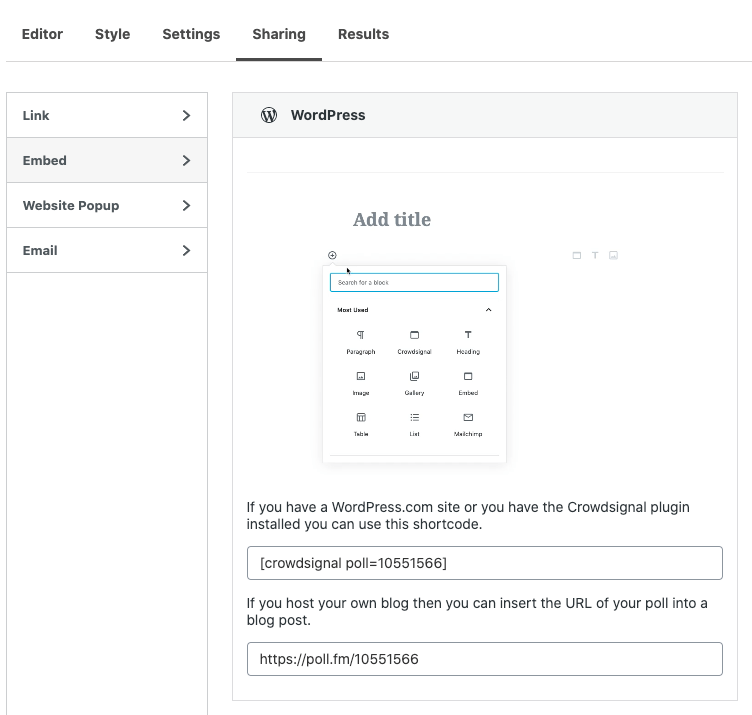Click the Search for a block field
Viewport: 752px width, 715px height.
pyautogui.click(x=414, y=283)
